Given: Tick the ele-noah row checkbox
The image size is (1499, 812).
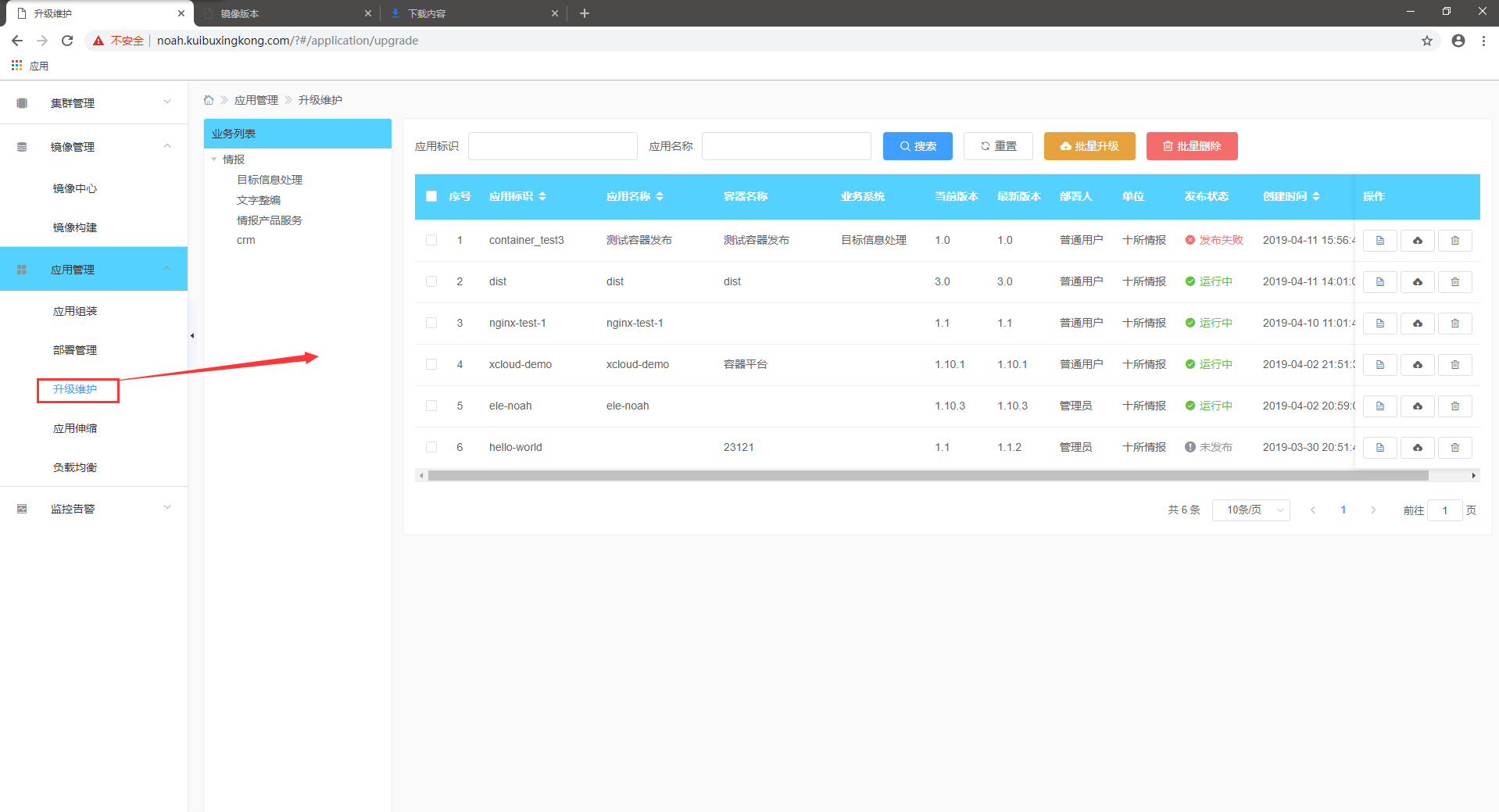Looking at the screenshot, I should click(x=431, y=406).
